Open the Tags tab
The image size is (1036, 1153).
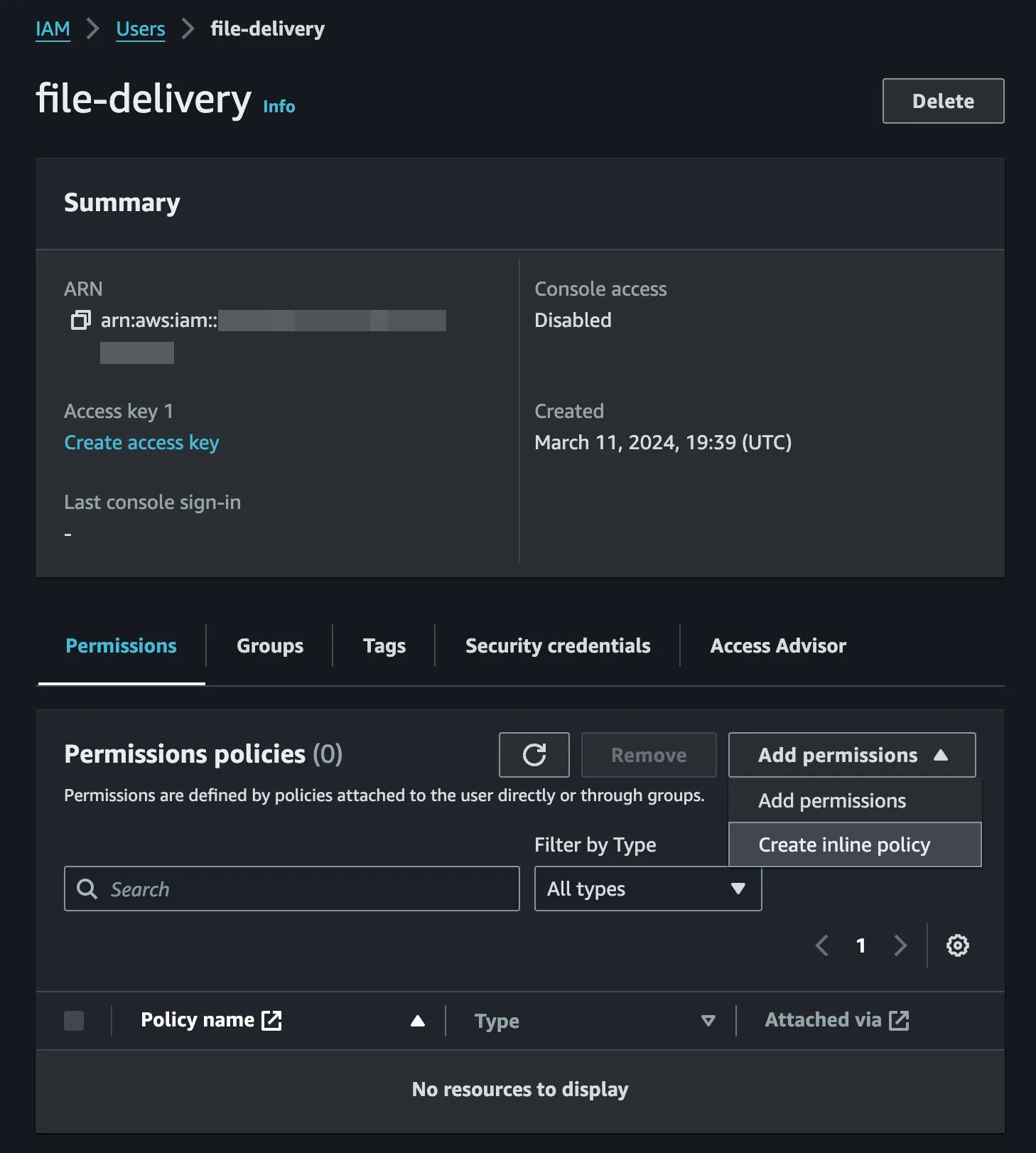click(x=384, y=645)
